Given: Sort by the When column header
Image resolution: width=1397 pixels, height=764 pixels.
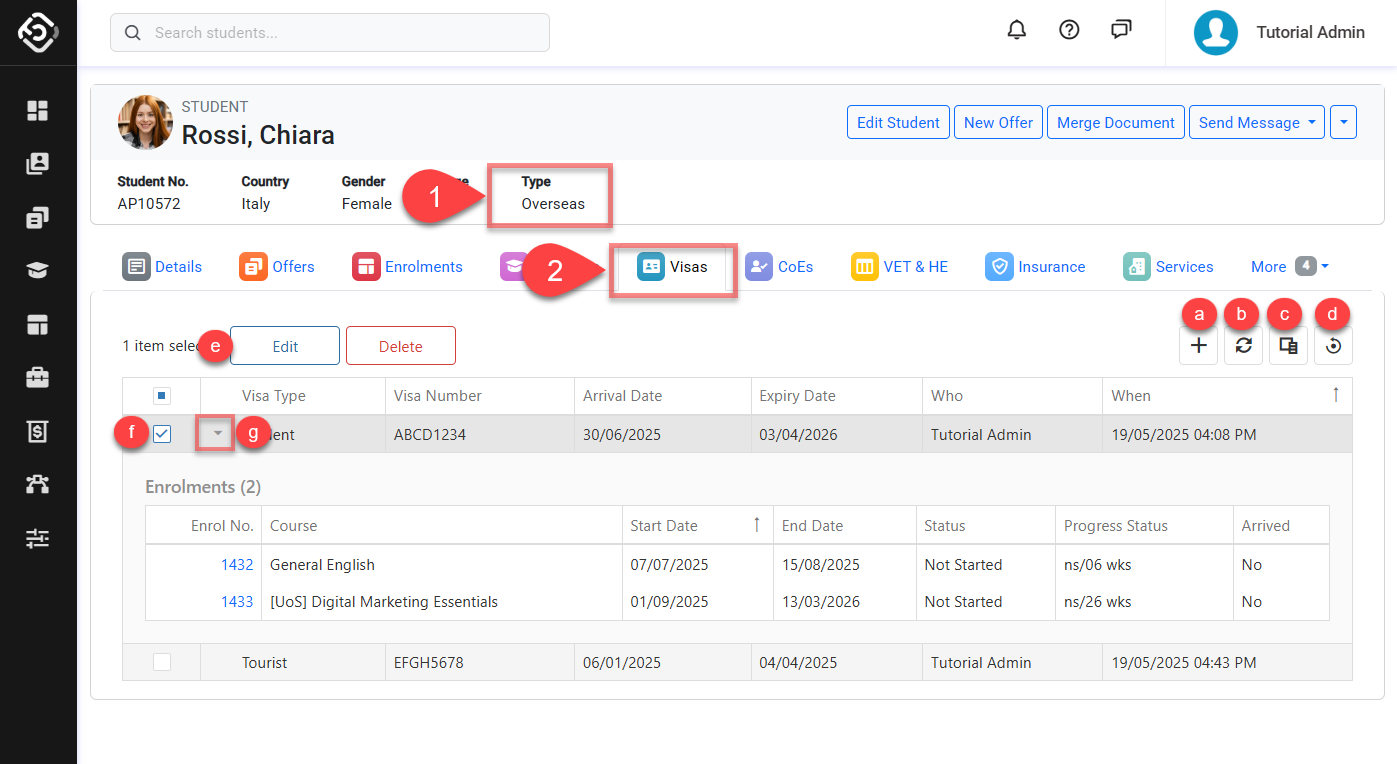Looking at the screenshot, I should (1226, 396).
